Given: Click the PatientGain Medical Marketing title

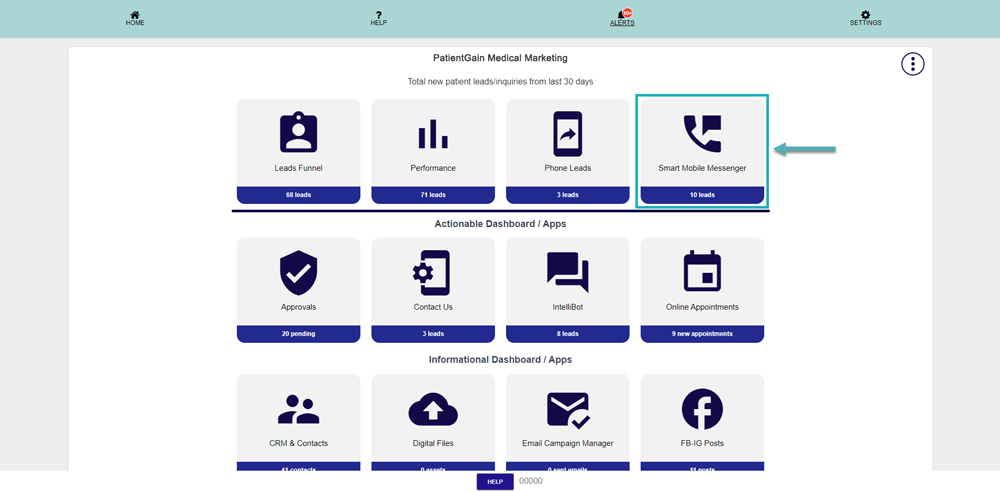Looking at the screenshot, I should coord(500,58).
